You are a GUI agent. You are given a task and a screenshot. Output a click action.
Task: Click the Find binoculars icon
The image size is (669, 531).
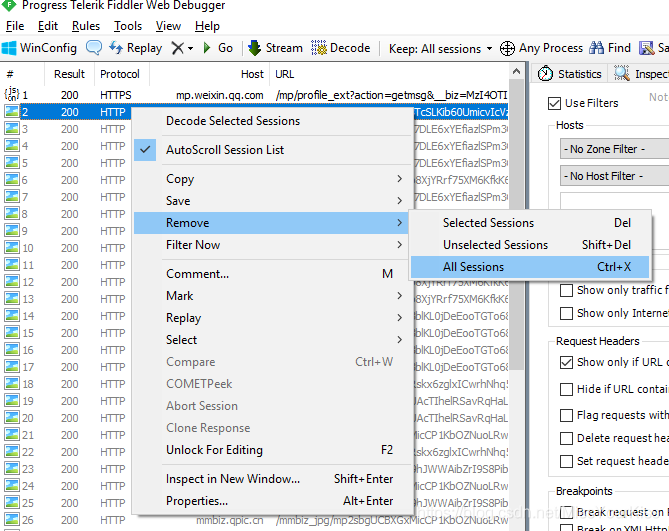[596, 48]
